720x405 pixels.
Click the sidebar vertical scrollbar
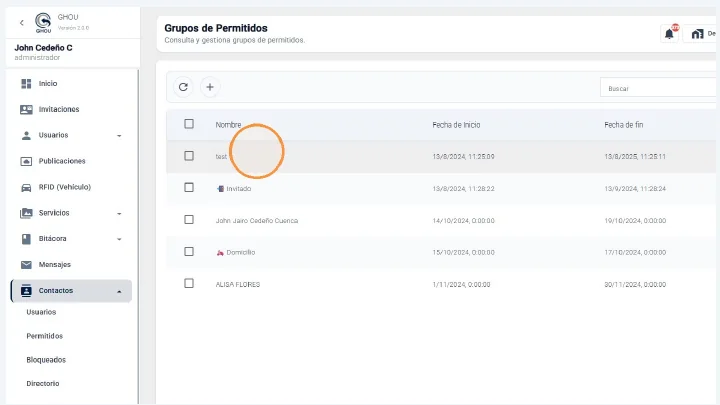tap(138, 236)
